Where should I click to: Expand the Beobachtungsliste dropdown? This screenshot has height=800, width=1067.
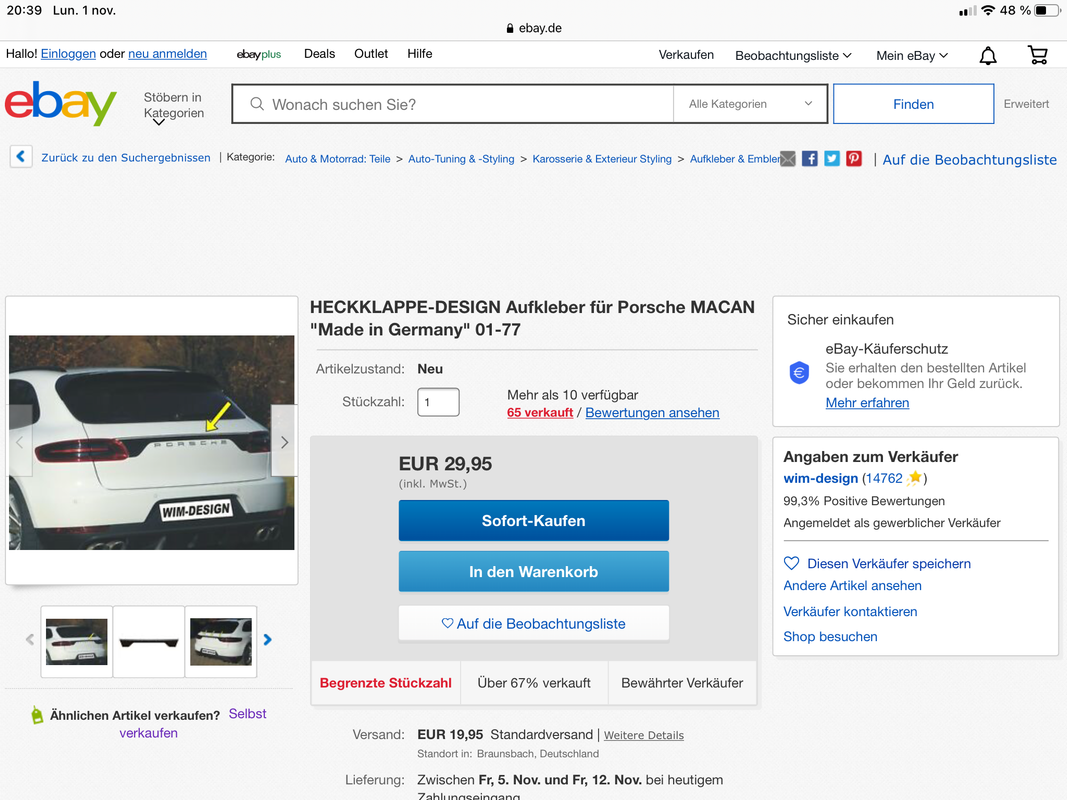[x=793, y=56]
